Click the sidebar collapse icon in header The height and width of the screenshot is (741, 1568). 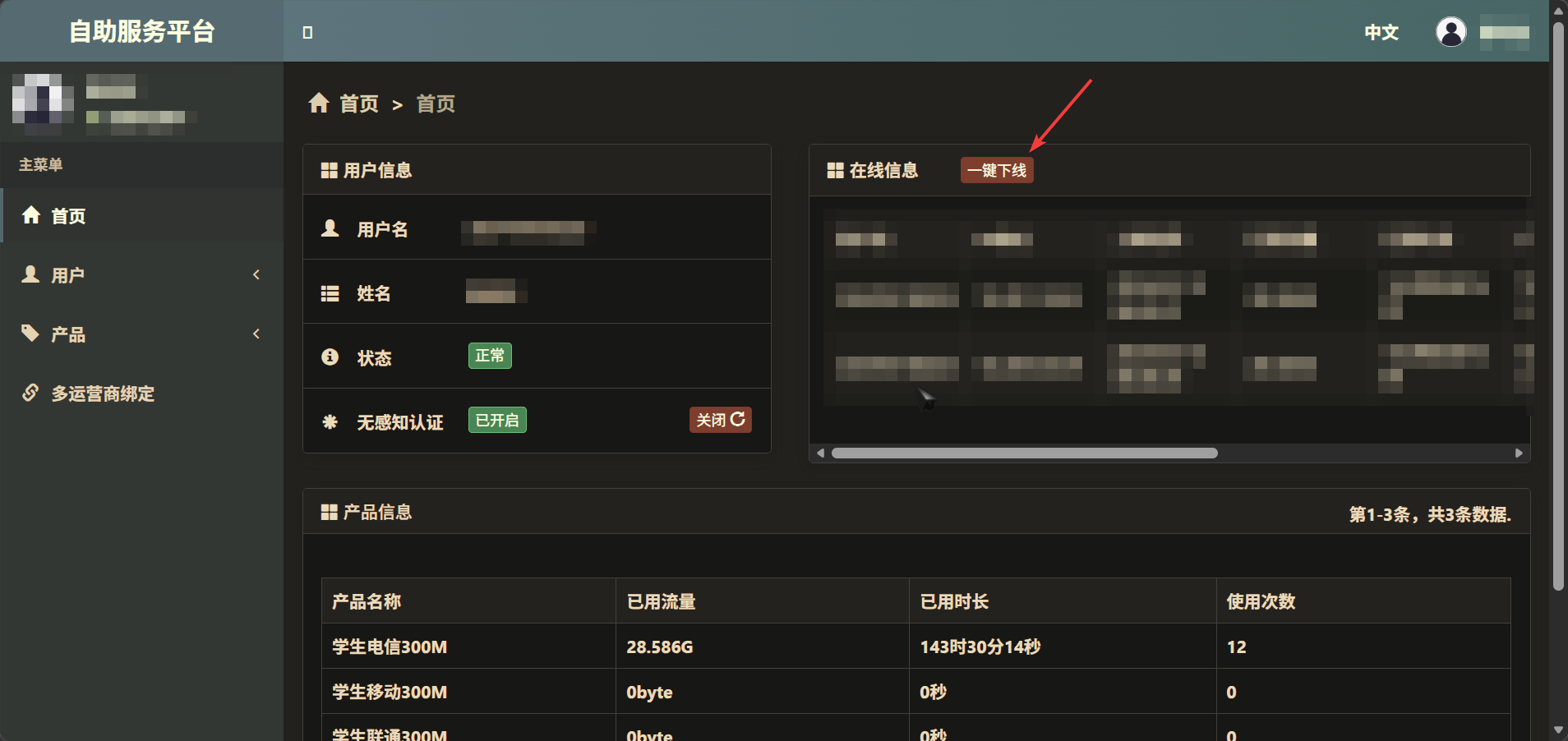tap(307, 33)
